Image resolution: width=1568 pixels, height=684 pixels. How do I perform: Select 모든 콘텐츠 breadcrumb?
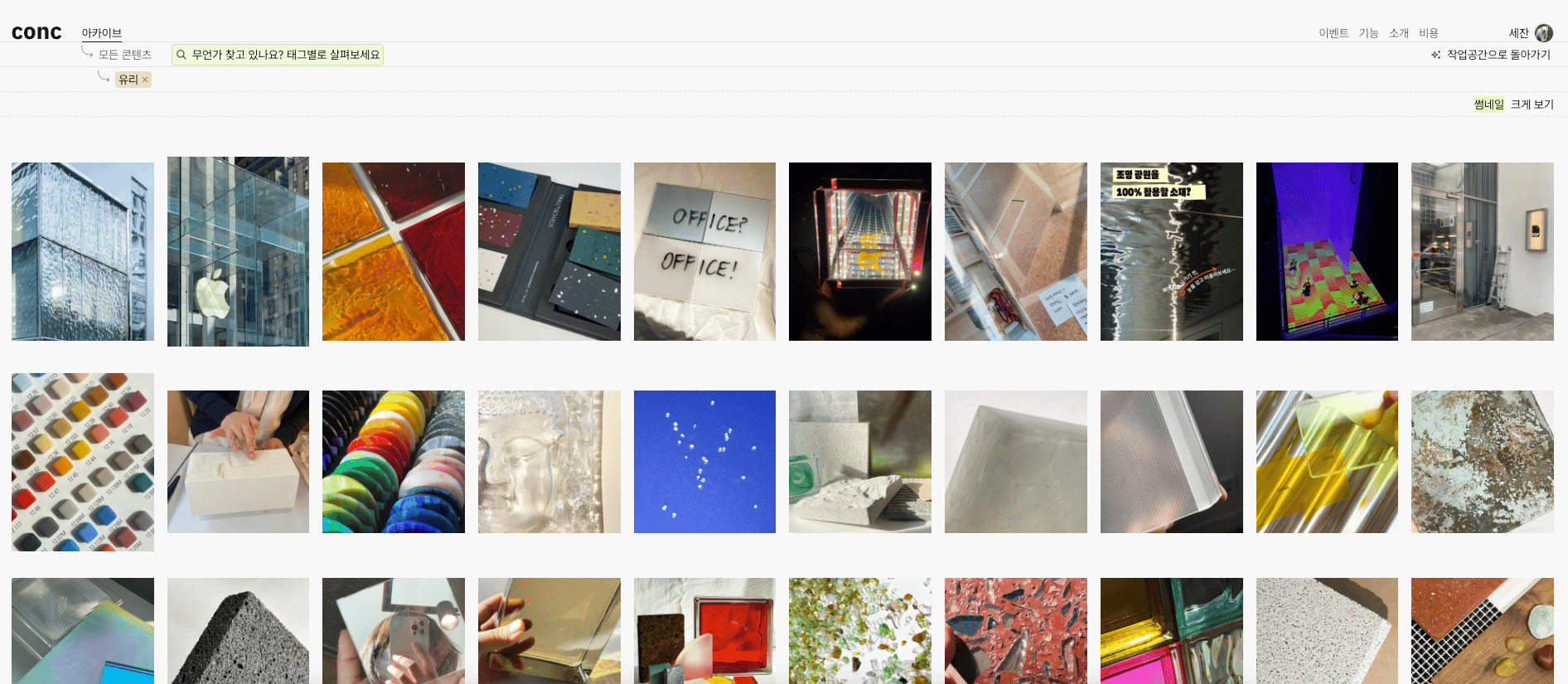click(125, 55)
